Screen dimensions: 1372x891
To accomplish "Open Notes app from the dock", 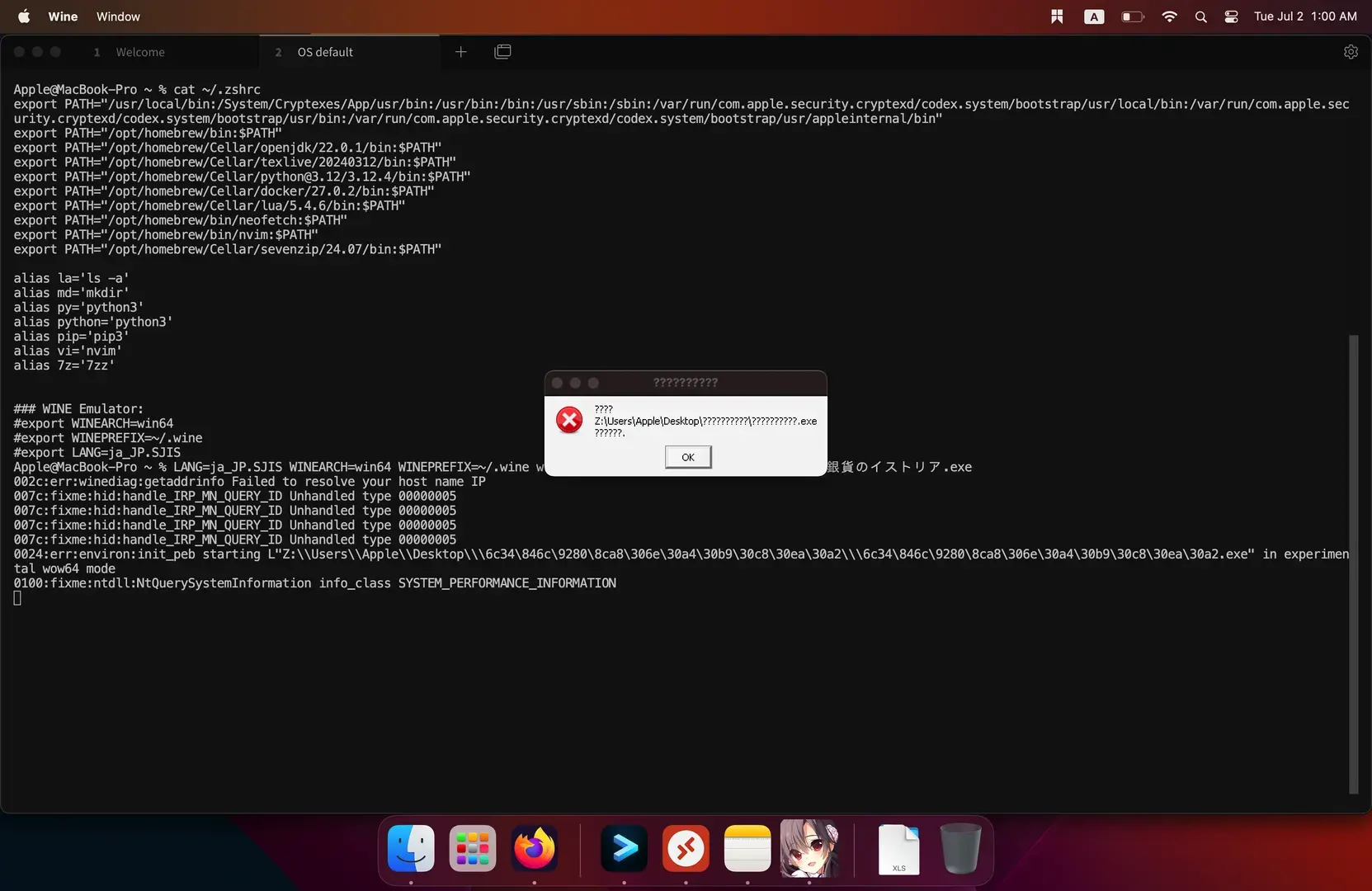I will 747,848.
